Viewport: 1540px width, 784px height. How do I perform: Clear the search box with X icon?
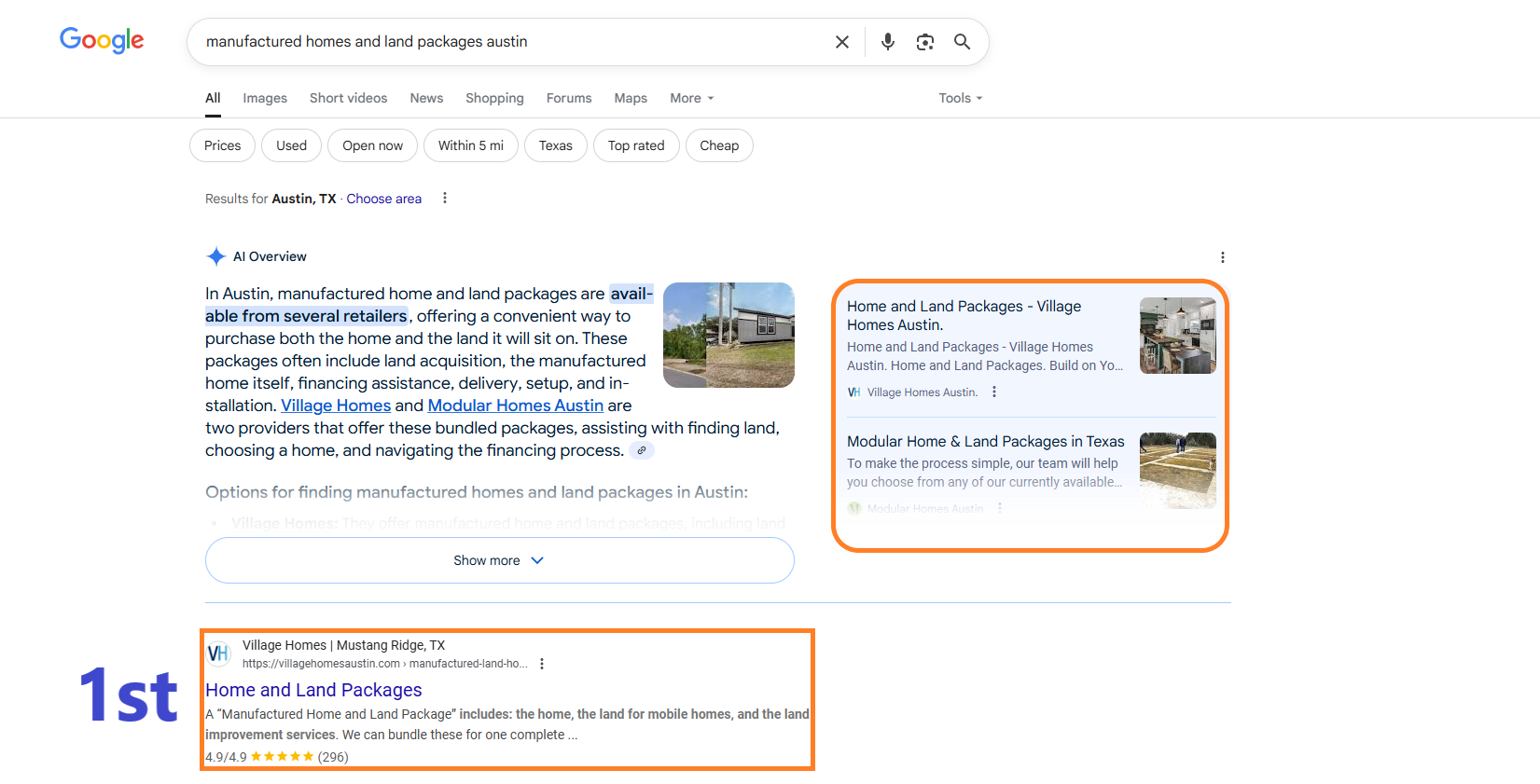pyautogui.click(x=841, y=42)
